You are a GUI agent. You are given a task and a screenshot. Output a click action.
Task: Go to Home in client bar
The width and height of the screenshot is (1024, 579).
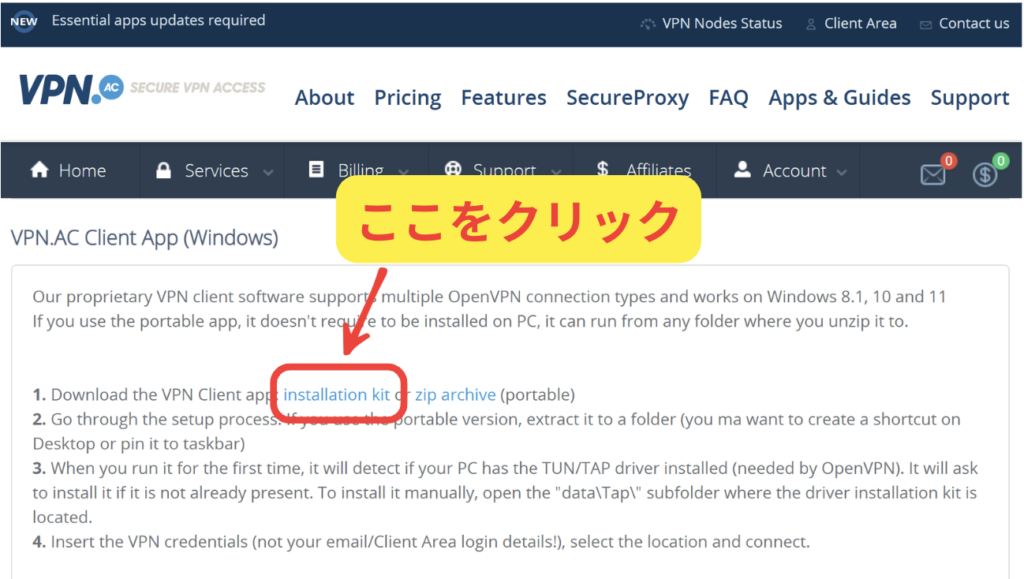pyautogui.click(x=82, y=171)
